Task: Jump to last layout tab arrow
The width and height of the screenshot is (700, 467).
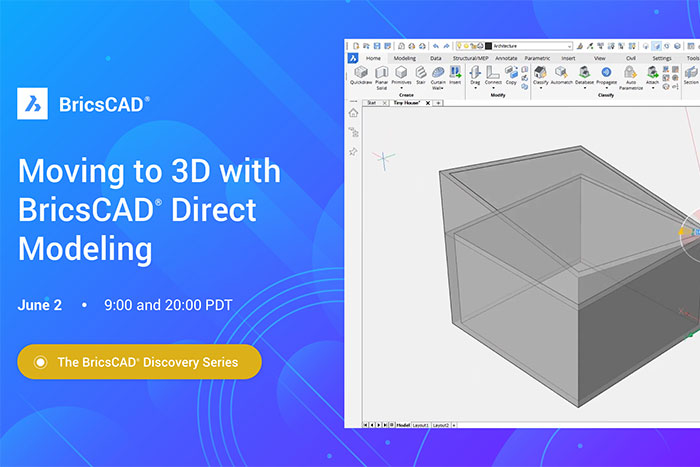Action: click(x=385, y=425)
